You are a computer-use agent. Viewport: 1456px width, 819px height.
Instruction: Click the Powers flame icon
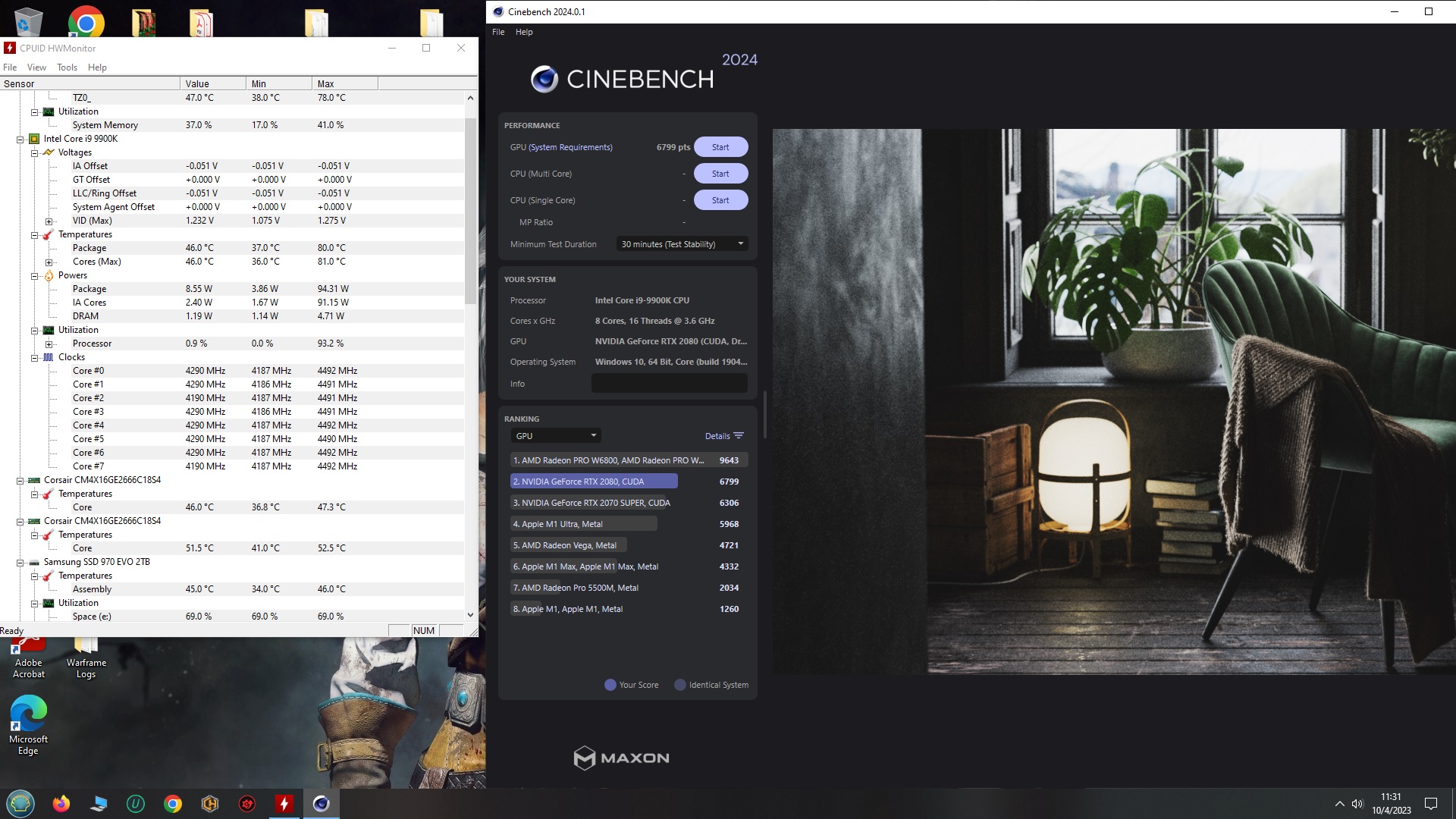(49, 275)
